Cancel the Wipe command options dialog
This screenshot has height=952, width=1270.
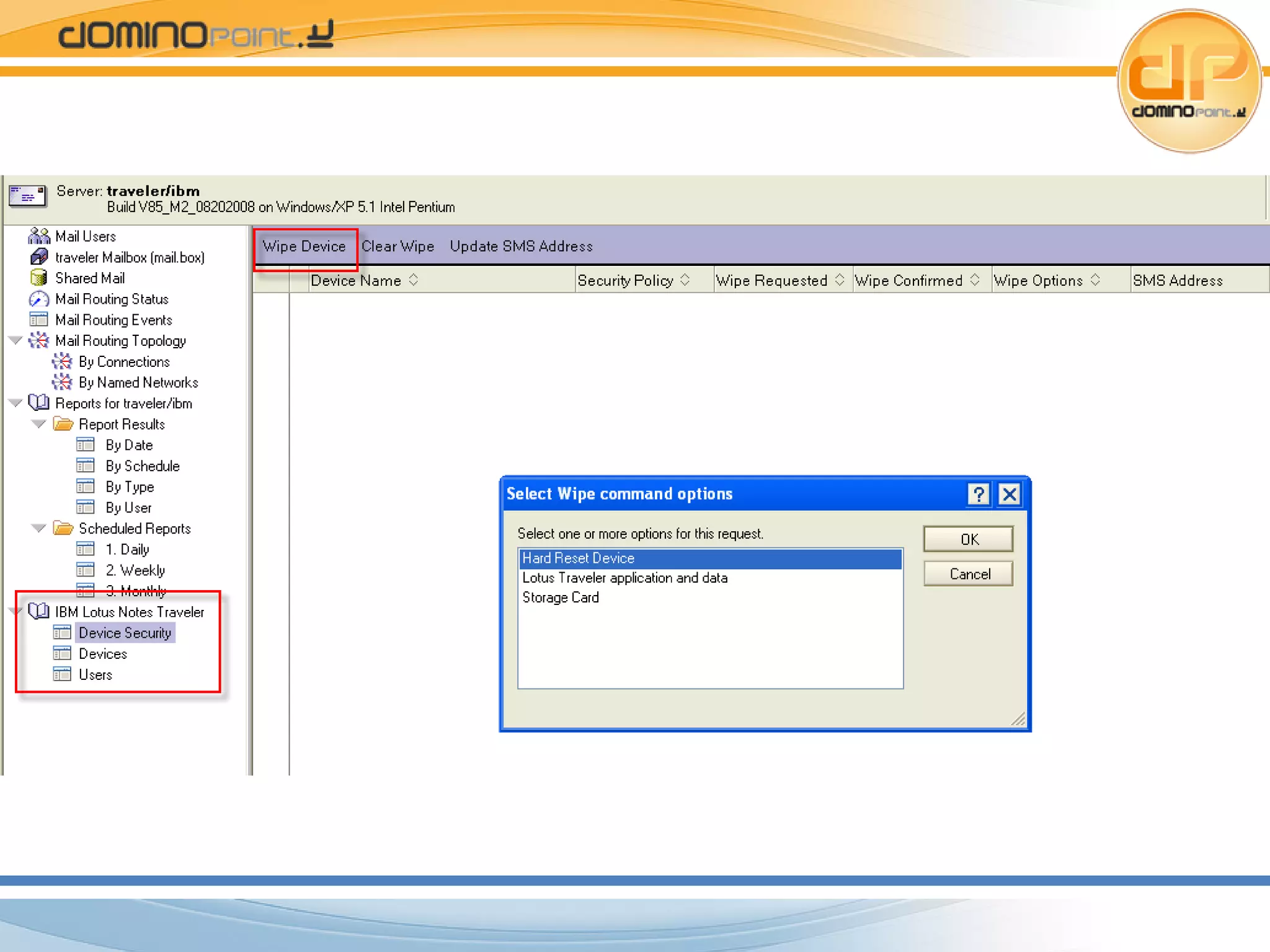coord(968,574)
